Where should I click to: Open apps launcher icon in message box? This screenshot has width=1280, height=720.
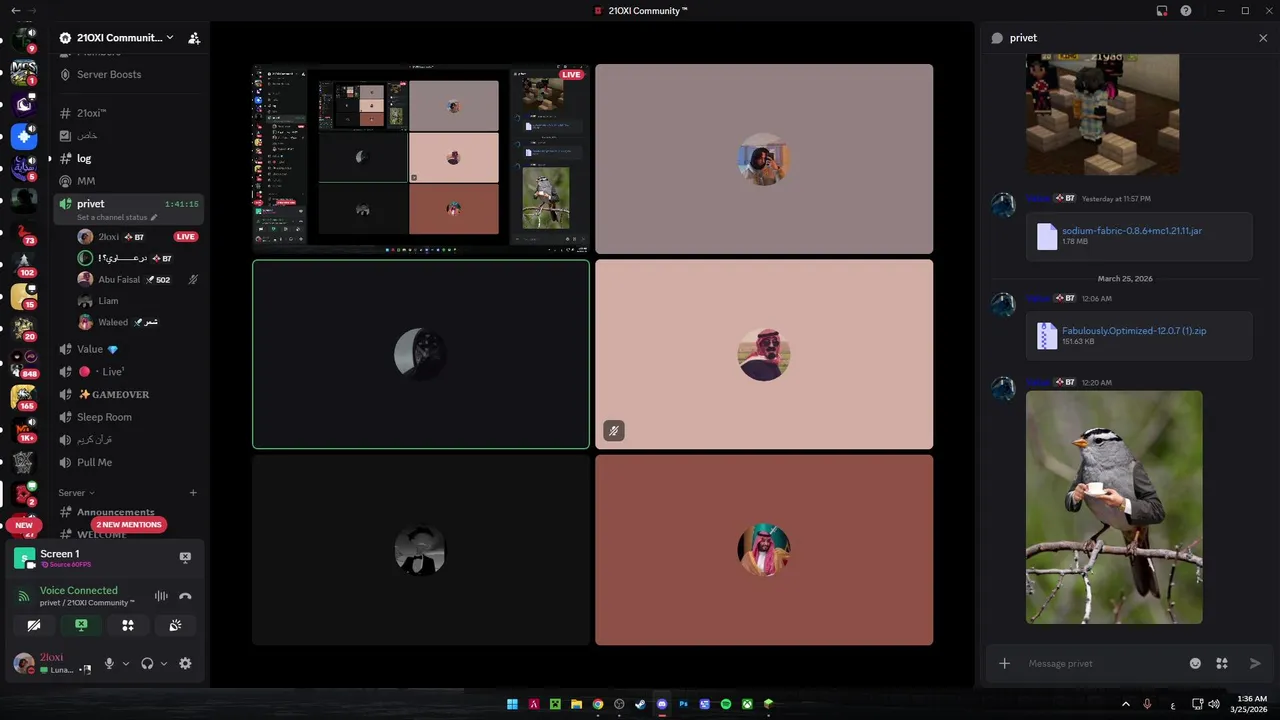tap(1222, 663)
